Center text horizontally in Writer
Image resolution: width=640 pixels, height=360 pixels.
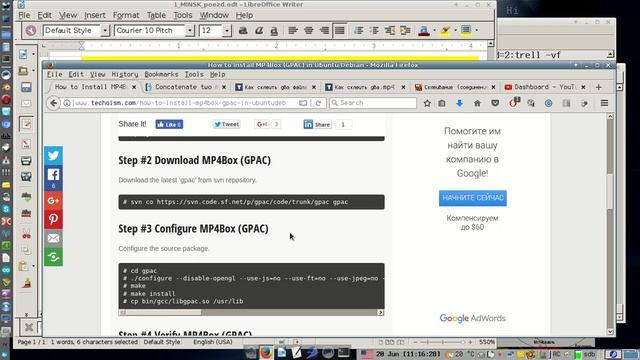(x=309, y=31)
